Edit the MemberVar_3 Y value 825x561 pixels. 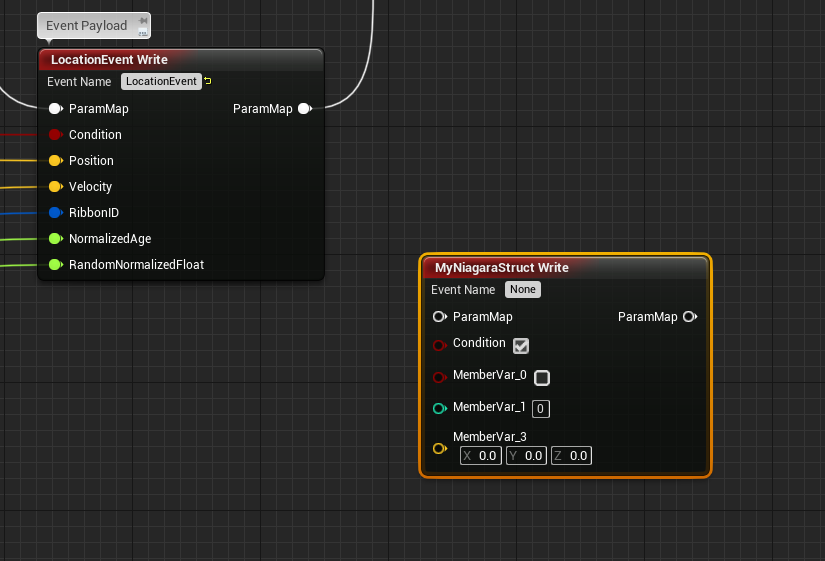(x=527, y=456)
